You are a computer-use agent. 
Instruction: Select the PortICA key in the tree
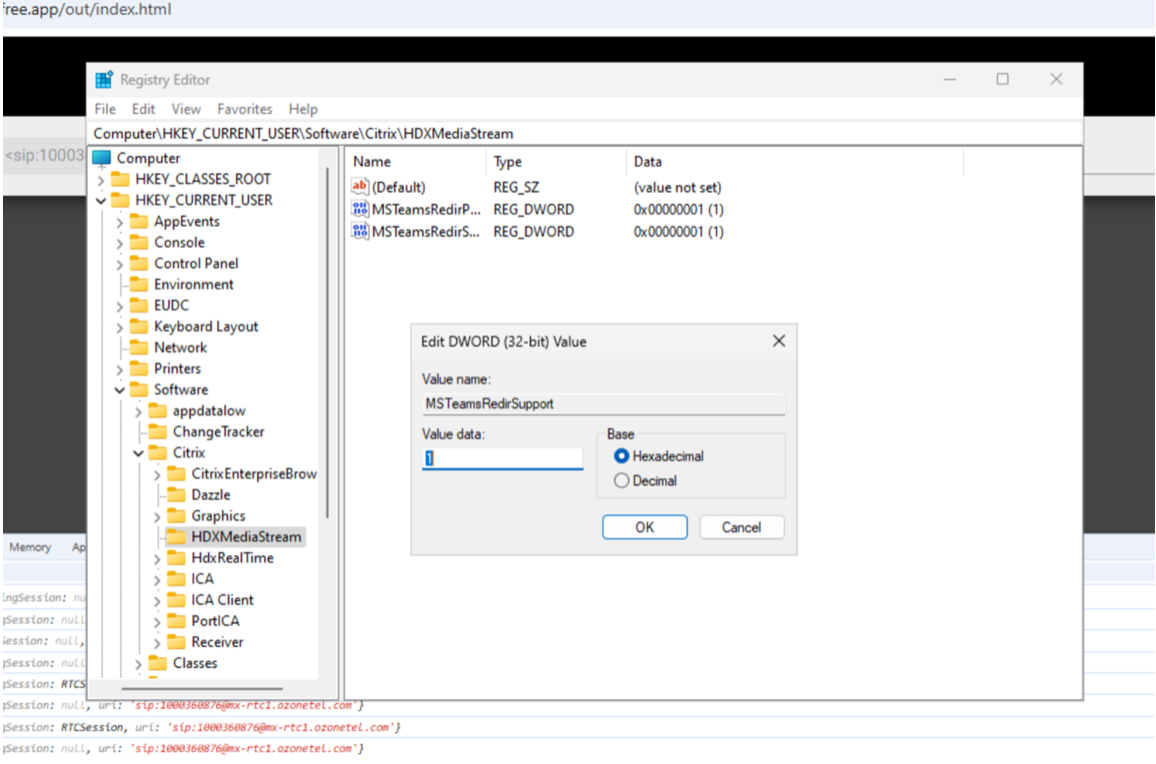(215, 621)
